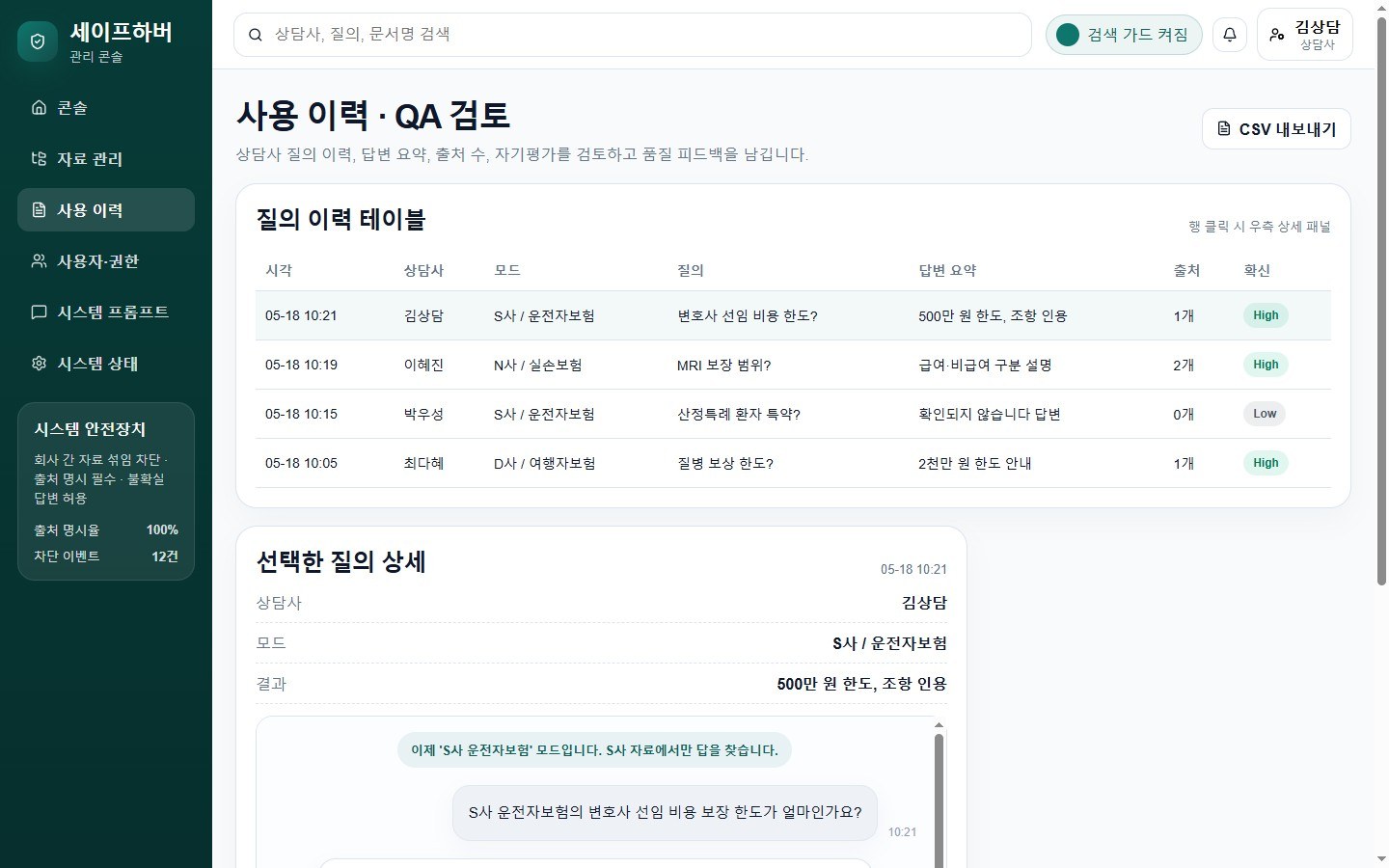This screenshot has height=868, width=1389.
Task: Export with the CSV 내보내기 button
Action: tap(1276, 128)
